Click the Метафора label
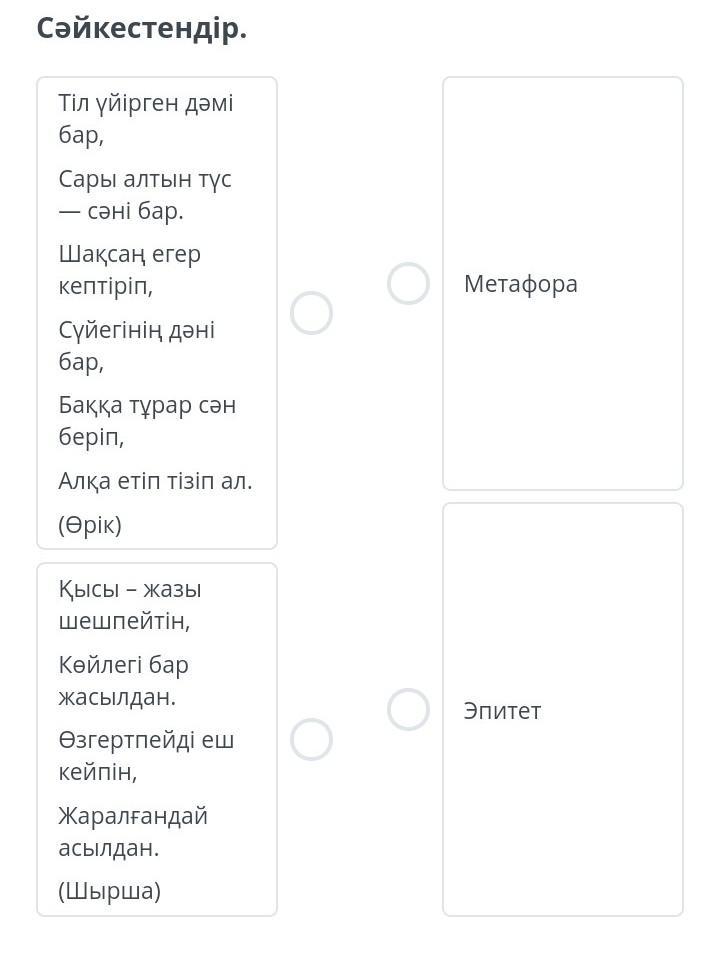 tap(521, 284)
